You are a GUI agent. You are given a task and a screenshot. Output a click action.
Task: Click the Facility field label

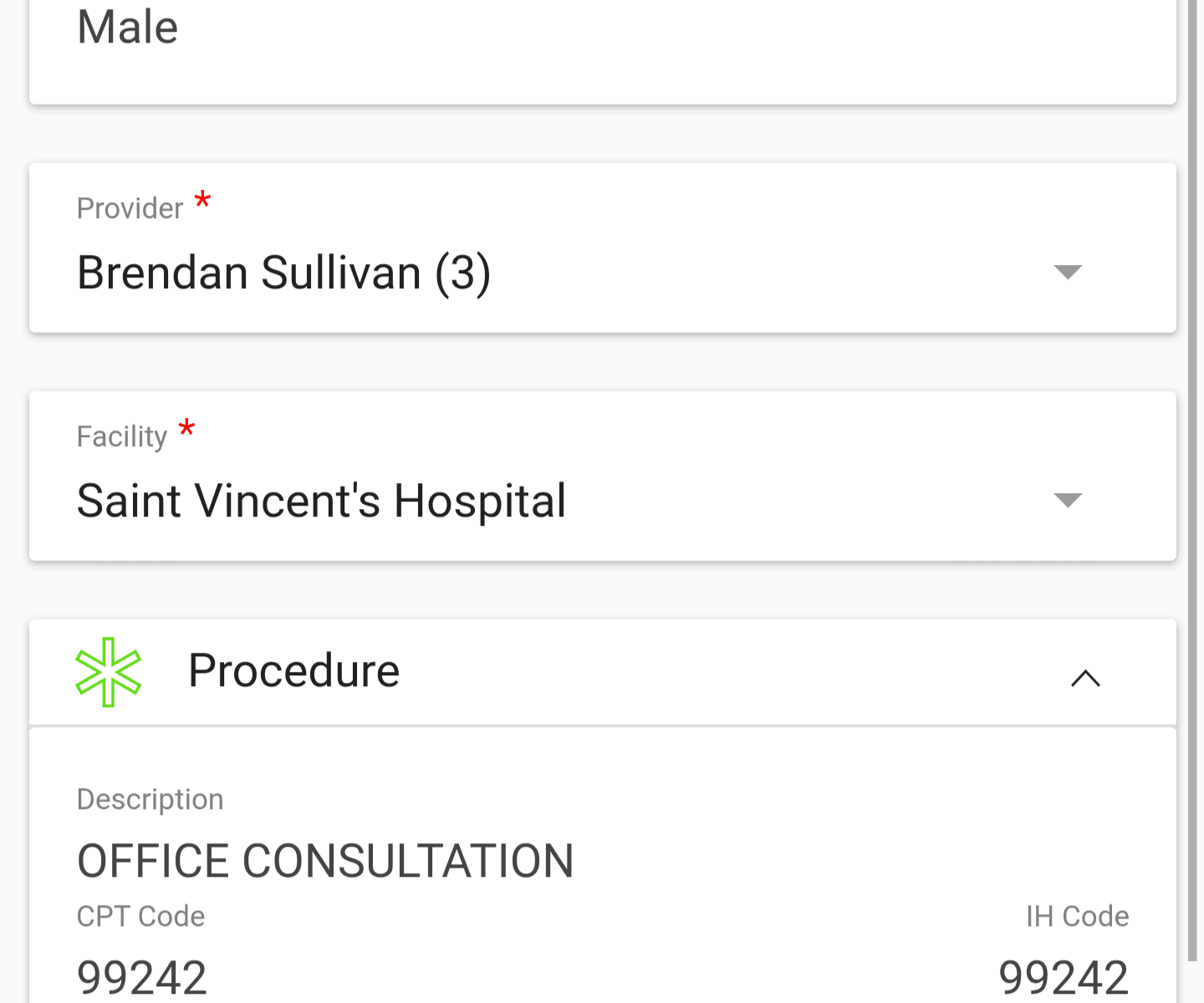(x=122, y=436)
